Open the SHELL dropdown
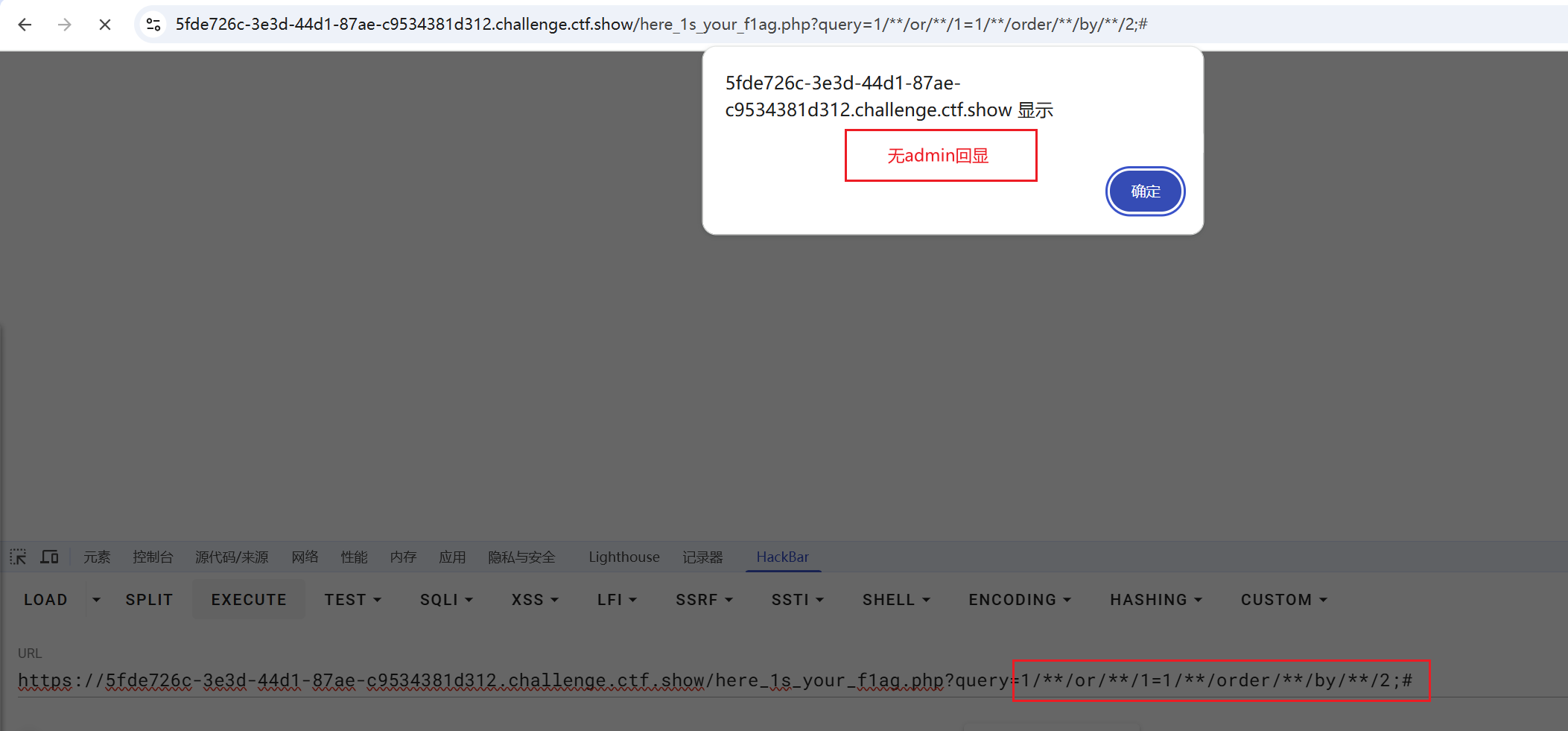The width and height of the screenshot is (1568, 731). pos(895,599)
